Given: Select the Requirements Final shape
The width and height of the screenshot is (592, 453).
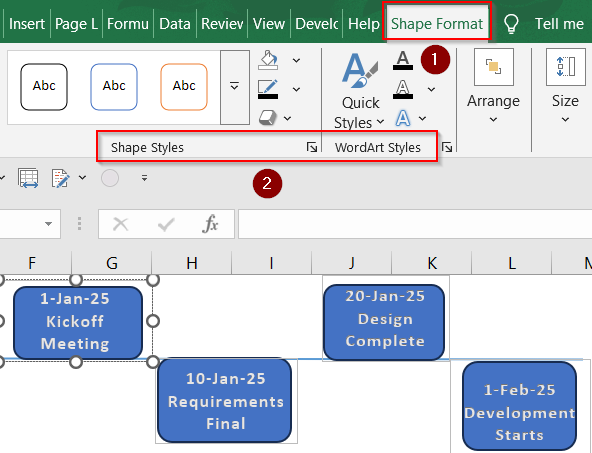Looking at the screenshot, I should [x=225, y=400].
